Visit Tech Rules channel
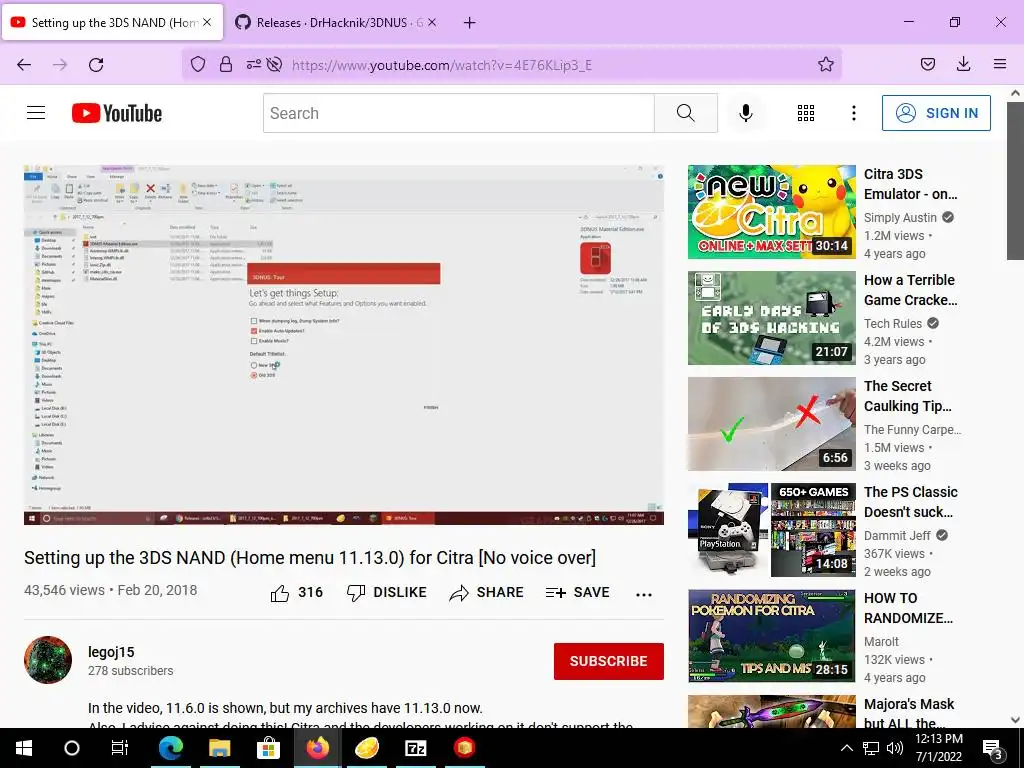This screenshot has height=768, width=1024. [893, 323]
